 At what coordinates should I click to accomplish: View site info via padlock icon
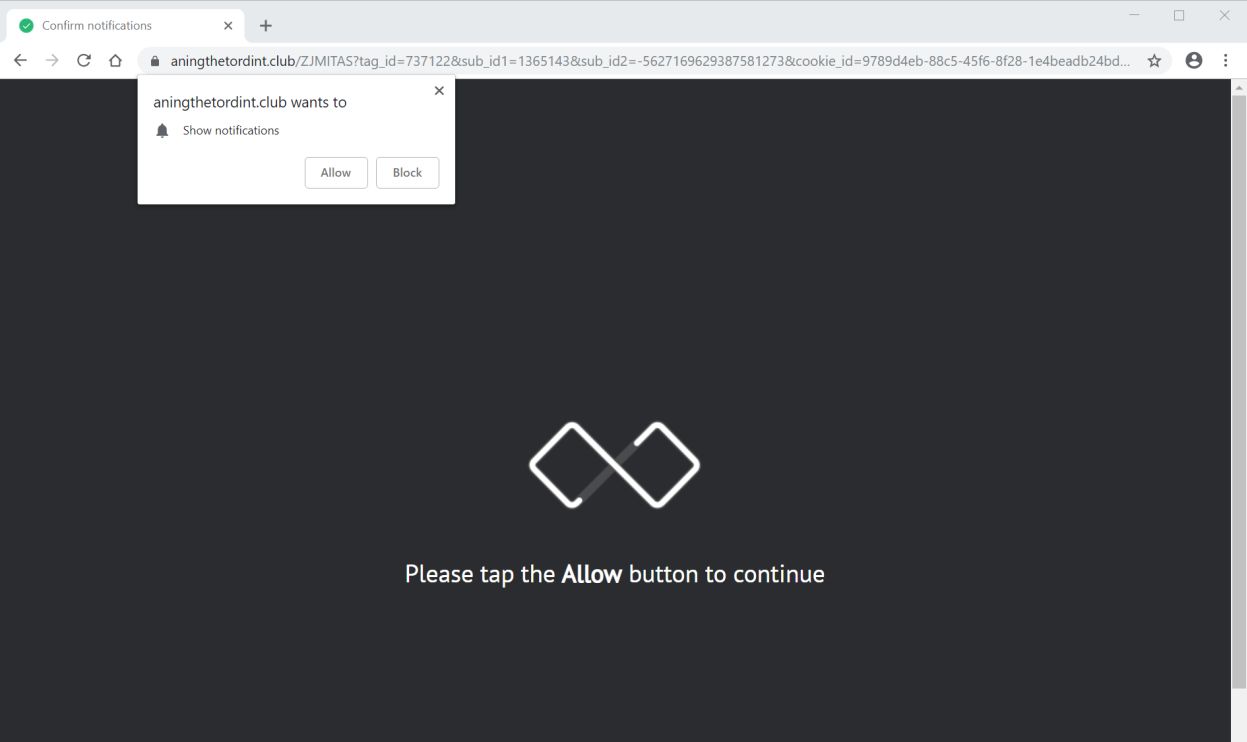point(155,61)
